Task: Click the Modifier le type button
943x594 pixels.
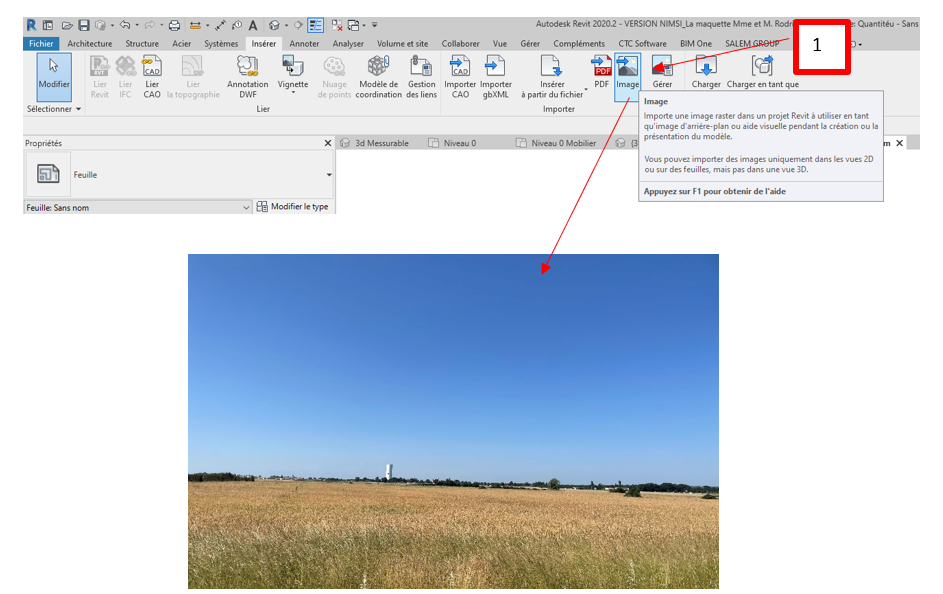Action: coord(292,207)
